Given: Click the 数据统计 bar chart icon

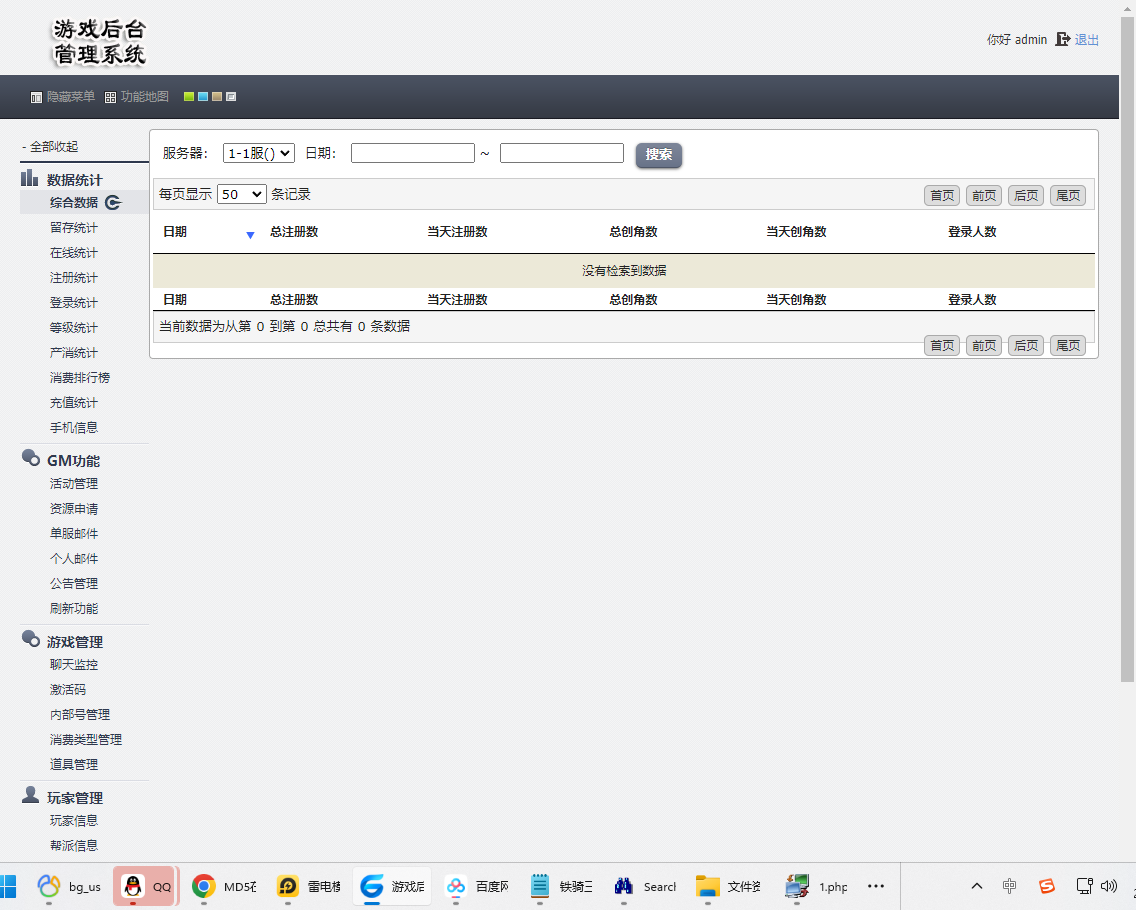Looking at the screenshot, I should 30,179.
